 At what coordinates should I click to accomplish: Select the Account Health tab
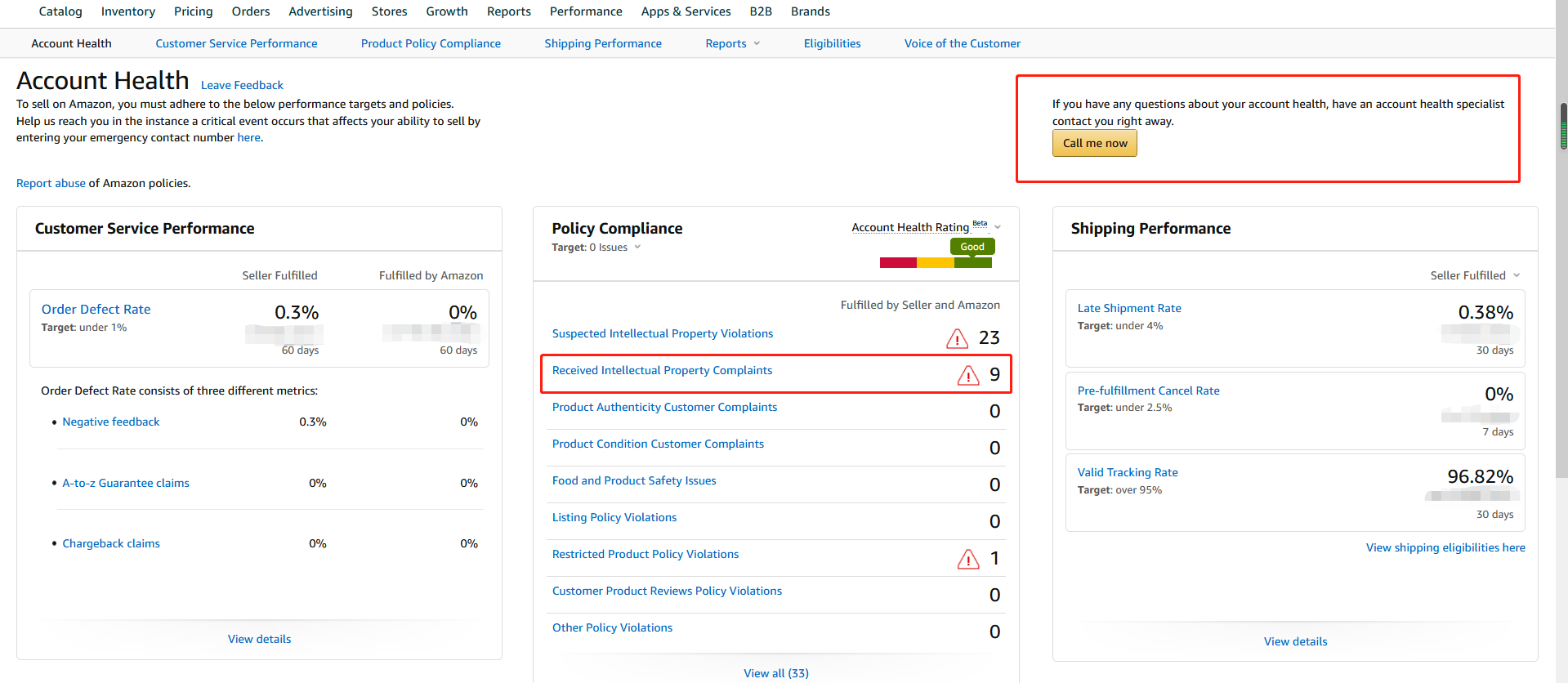tap(71, 43)
